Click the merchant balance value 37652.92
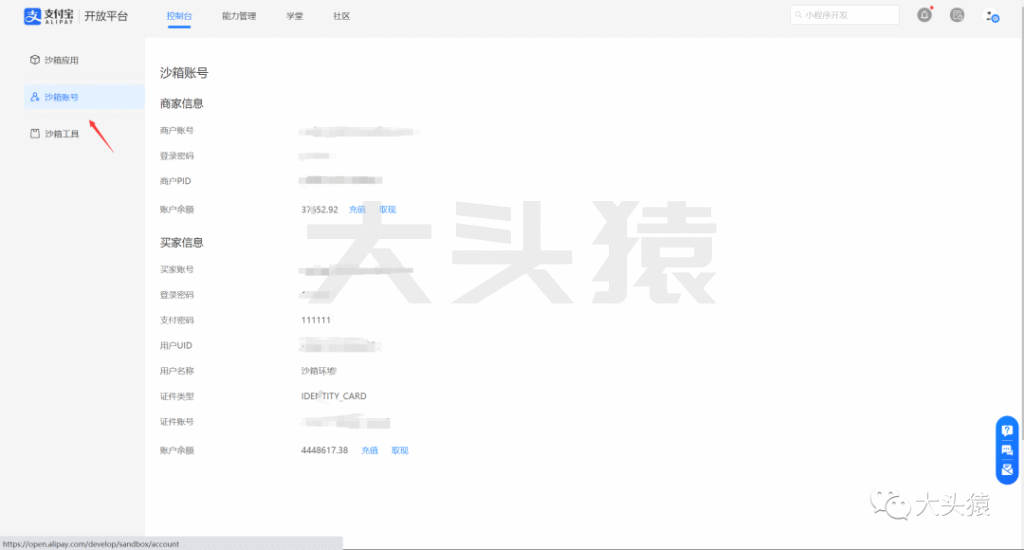The height and width of the screenshot is (550, 1024). [319, 210]
